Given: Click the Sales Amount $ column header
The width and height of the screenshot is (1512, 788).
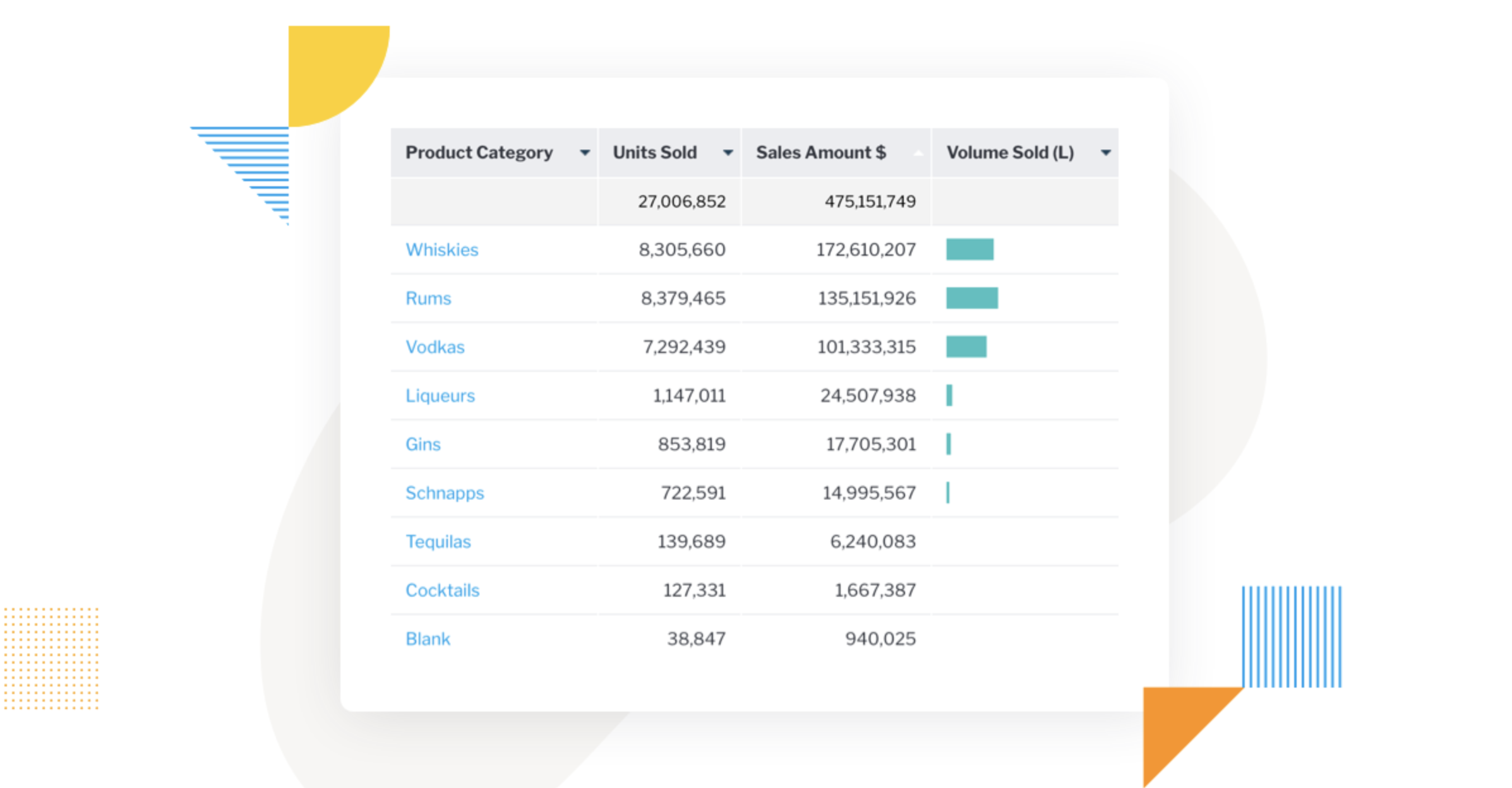Looking at the screenshot, I should click(x=821, y=152).
